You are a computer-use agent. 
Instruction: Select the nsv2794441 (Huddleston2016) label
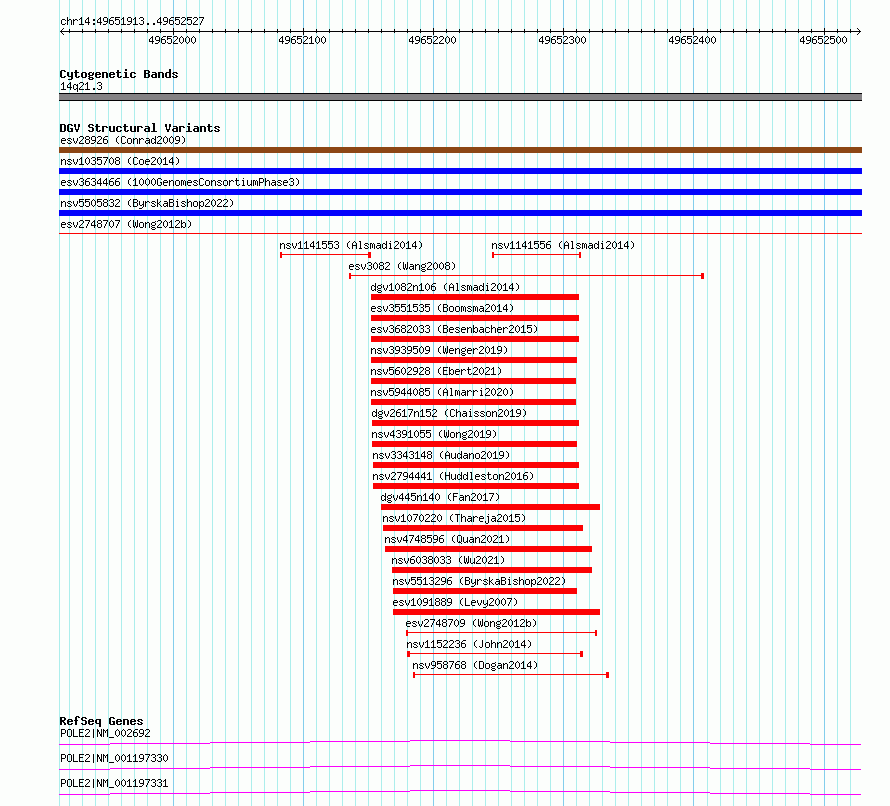454,476
